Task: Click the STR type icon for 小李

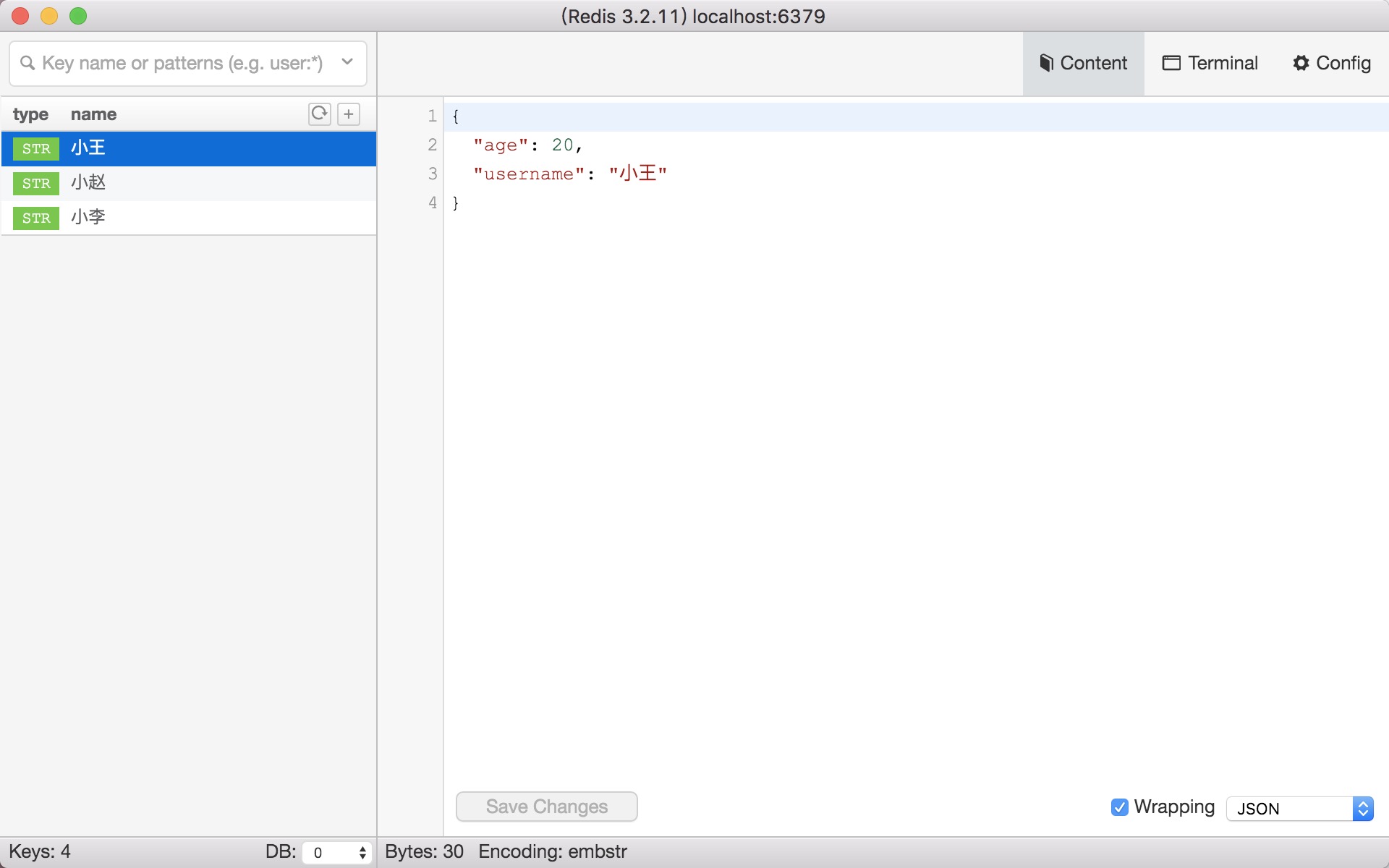Action: click(35, 217)
